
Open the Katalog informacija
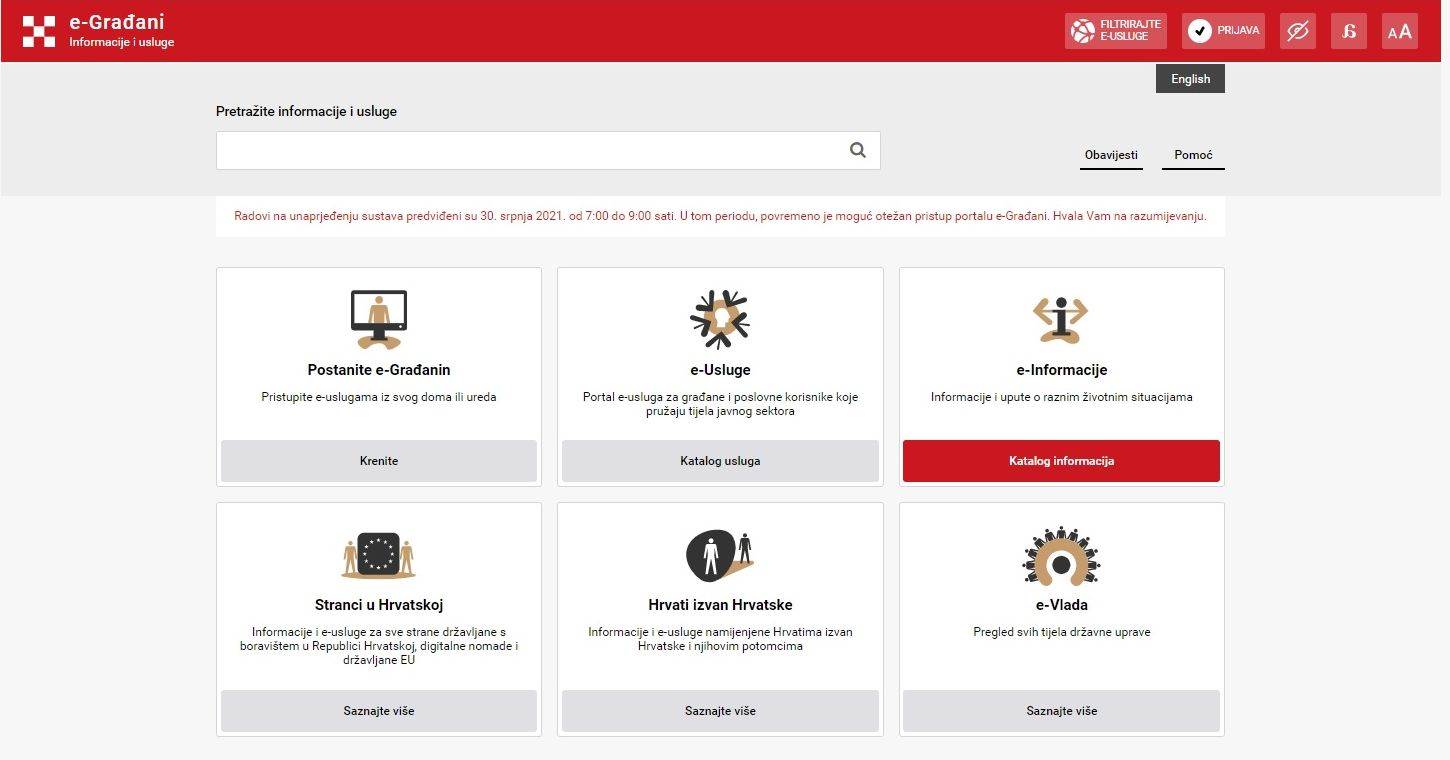coord(1060,461)
